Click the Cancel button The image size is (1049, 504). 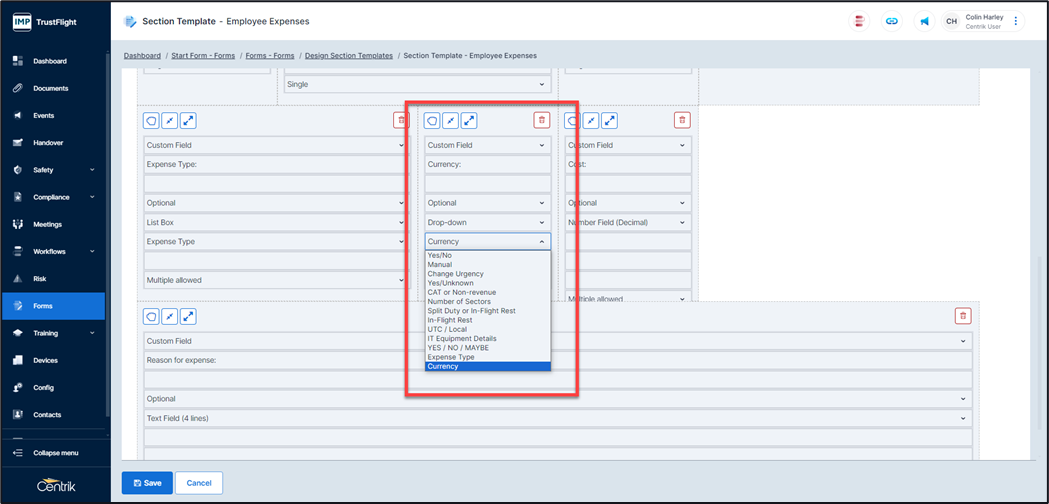(198, 482)
